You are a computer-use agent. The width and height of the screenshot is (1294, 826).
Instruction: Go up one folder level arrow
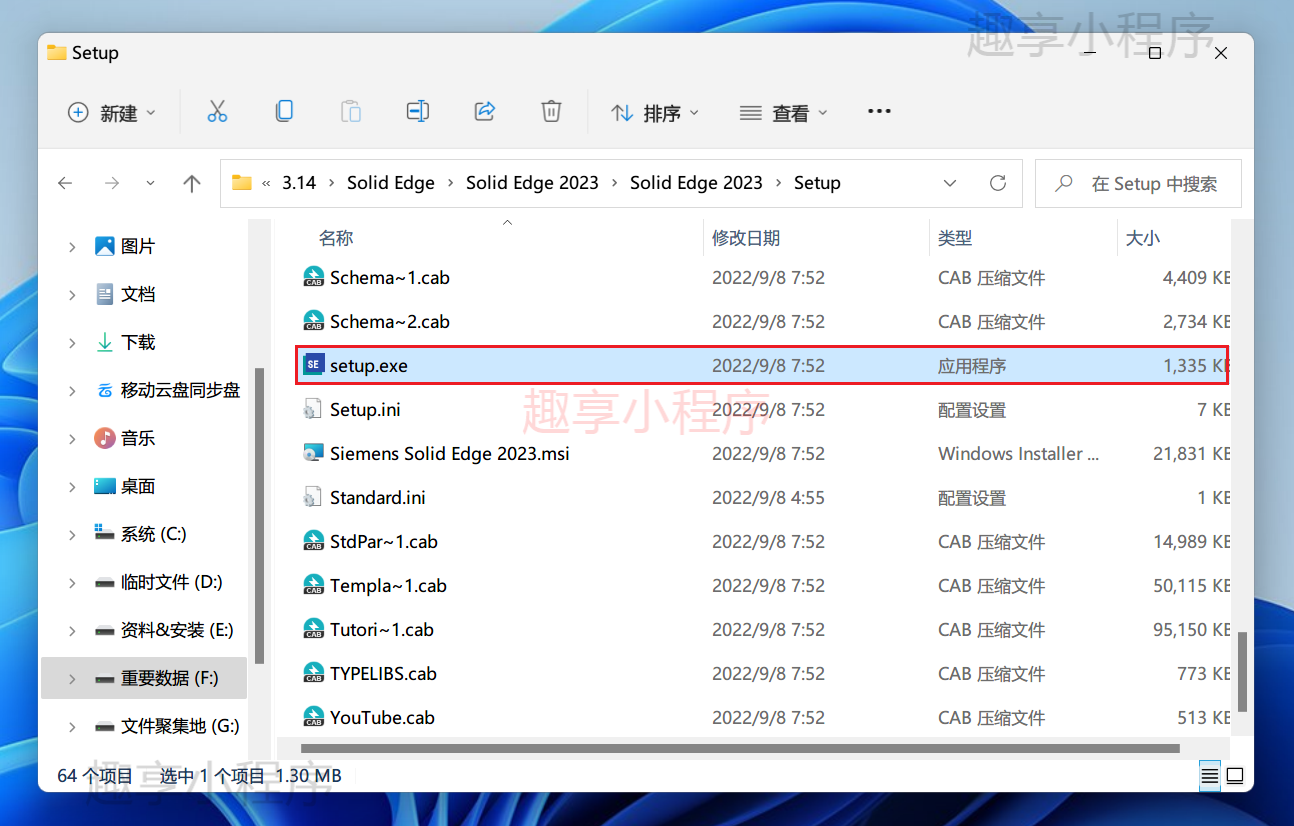click(x=192, y=183)
